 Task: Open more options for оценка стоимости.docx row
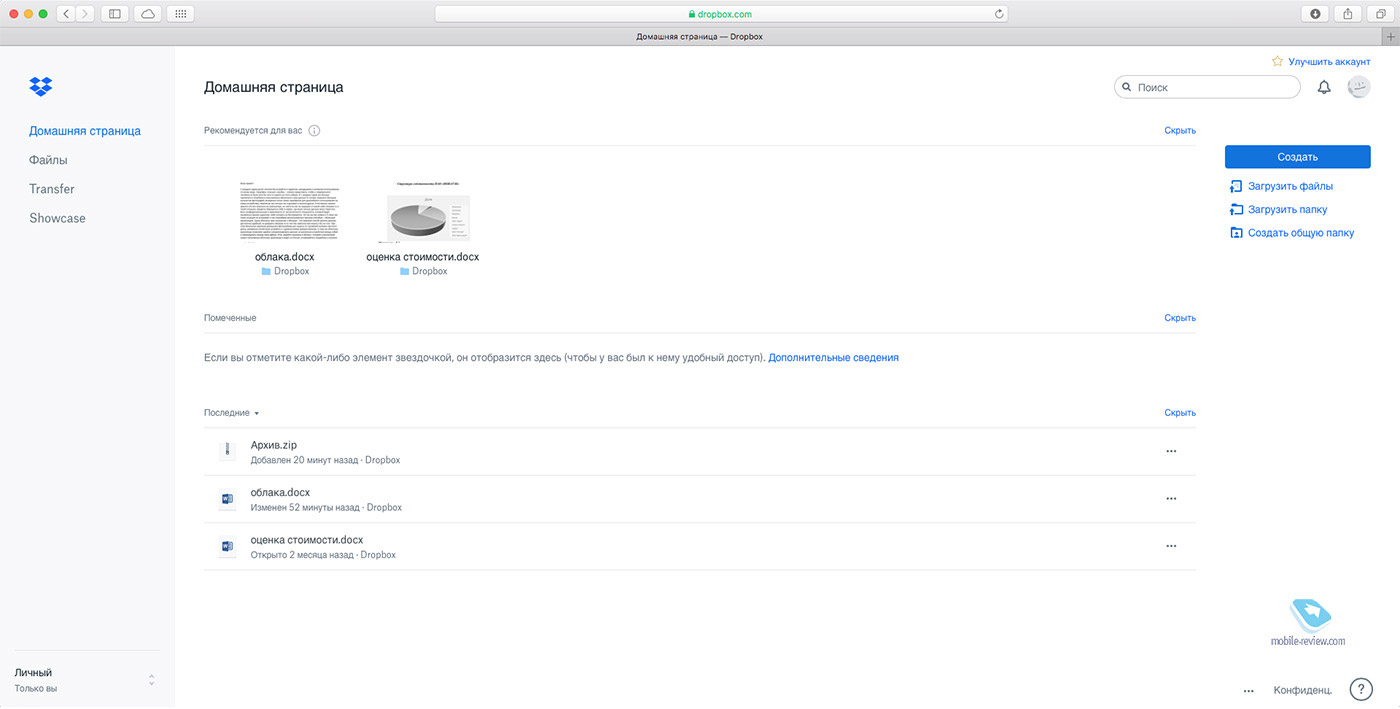pyautogui.click(x=1171, y=546)
